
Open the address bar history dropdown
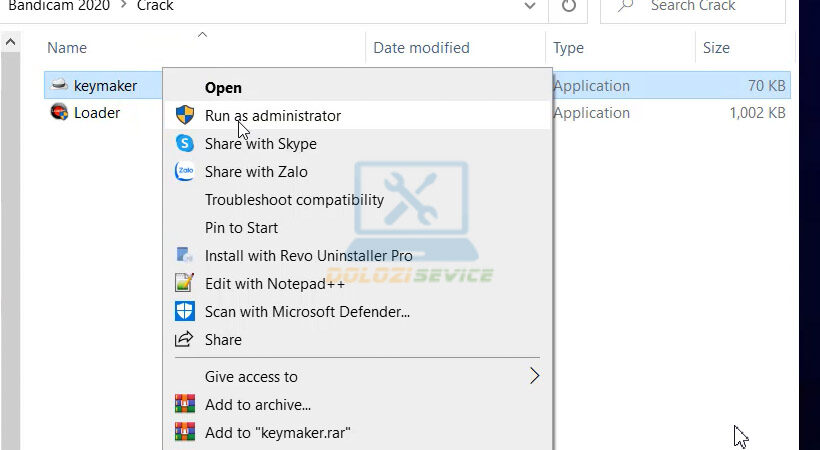coord(529,6)
